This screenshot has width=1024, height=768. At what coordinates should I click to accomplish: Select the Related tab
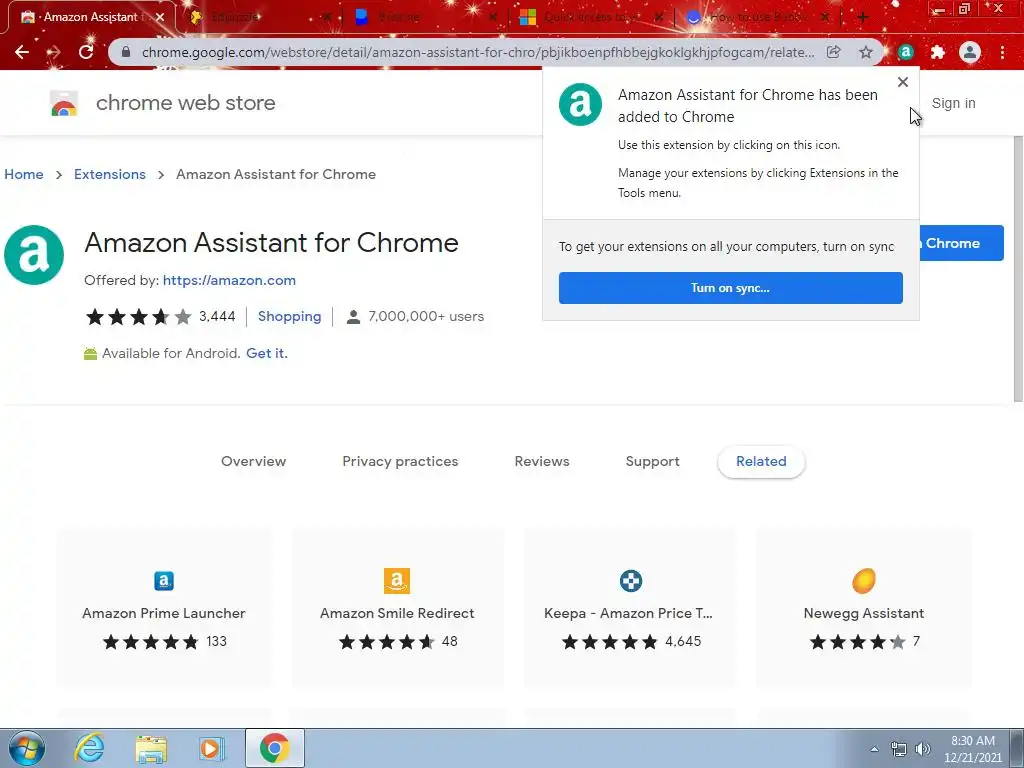pos(761,462)
